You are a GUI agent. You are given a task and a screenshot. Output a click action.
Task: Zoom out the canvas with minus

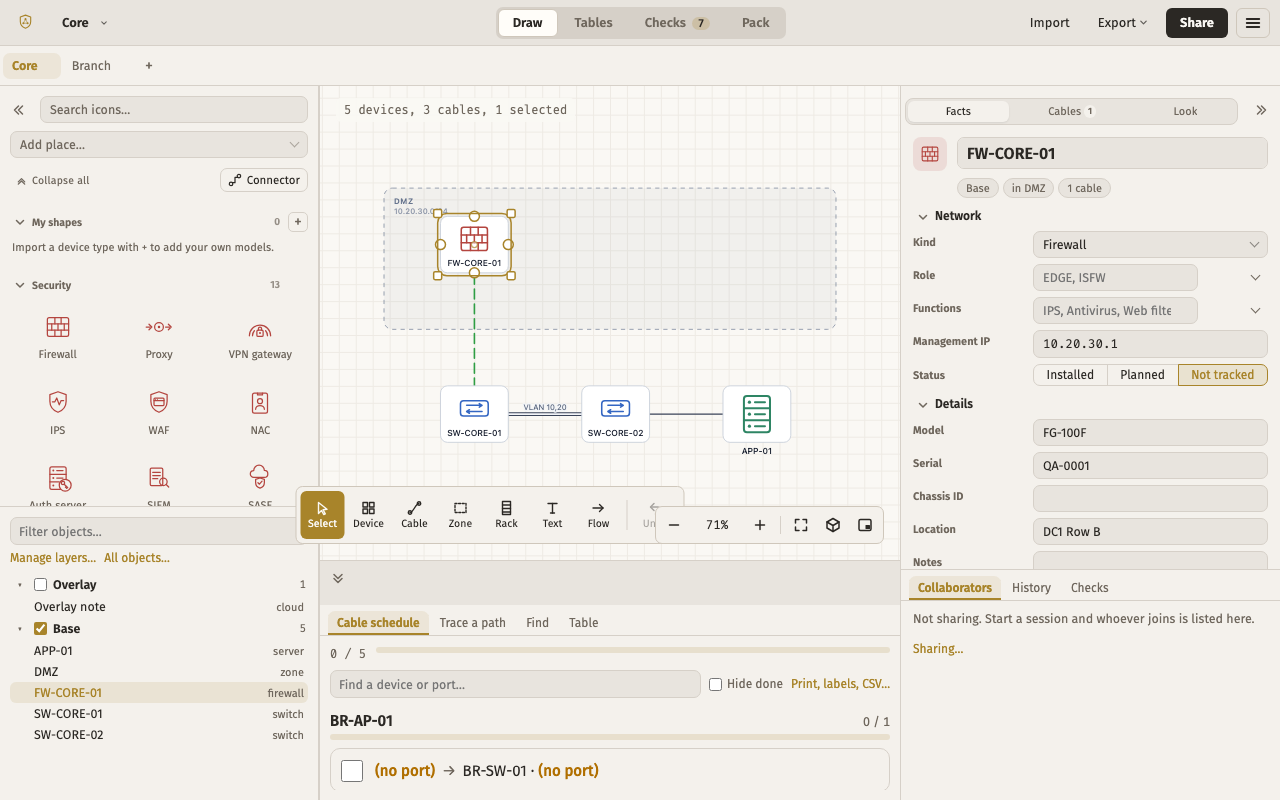[674, 525]
